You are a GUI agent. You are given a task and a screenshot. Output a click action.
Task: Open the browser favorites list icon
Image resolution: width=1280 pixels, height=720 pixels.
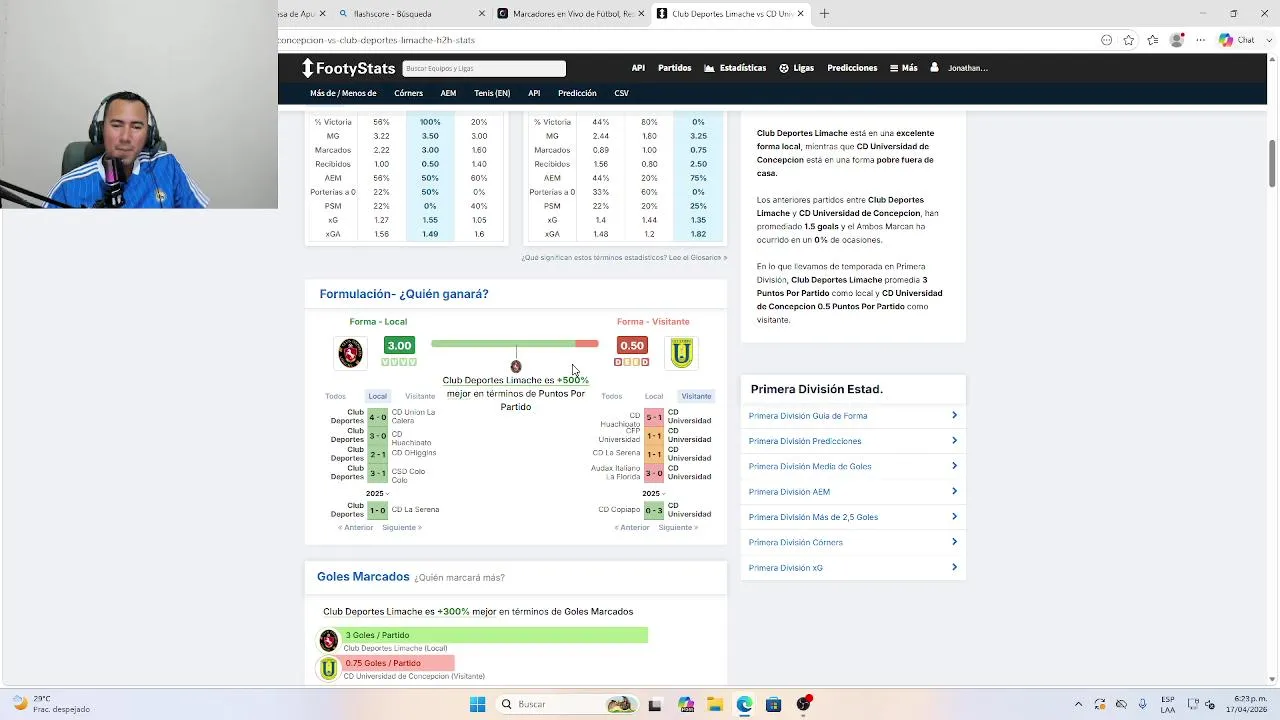click(1153, 40)
